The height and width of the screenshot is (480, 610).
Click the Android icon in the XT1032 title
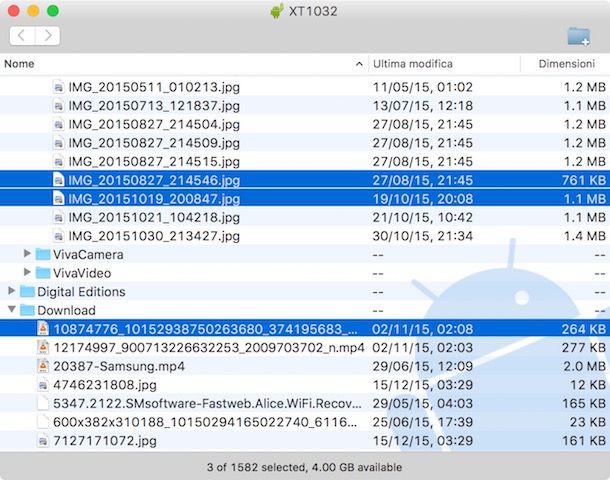pyautogui.click(x=277, y=11)
